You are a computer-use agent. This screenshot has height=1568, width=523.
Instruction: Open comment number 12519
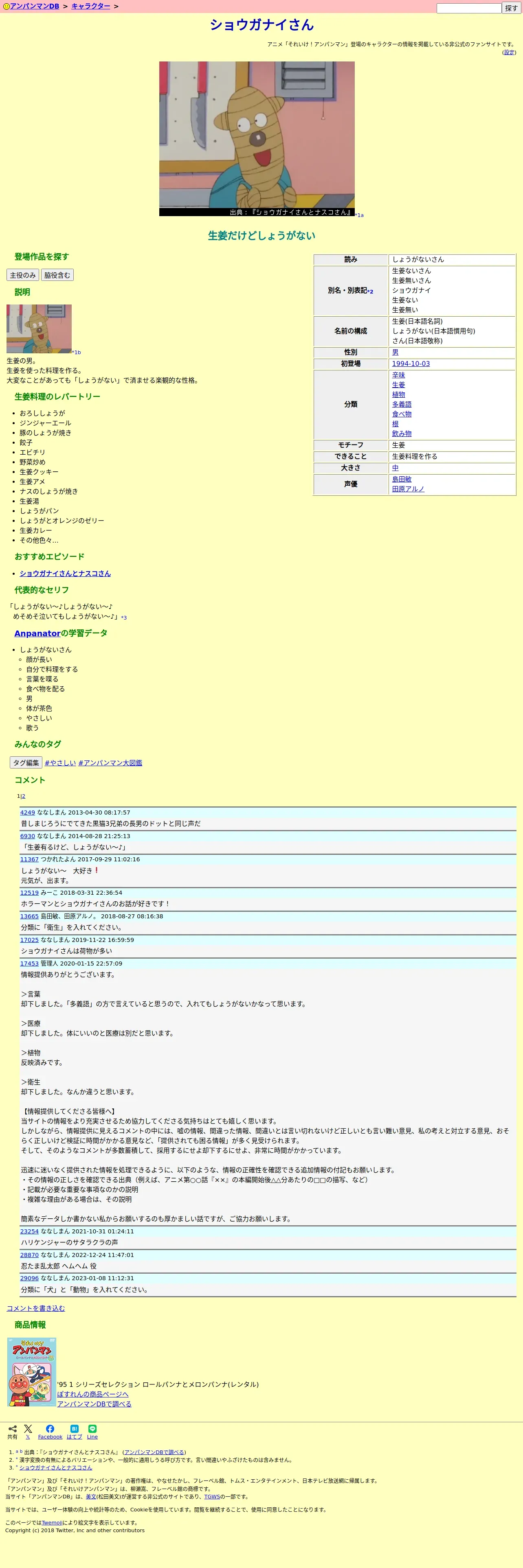pyautogui.click(x=29, y=893)
